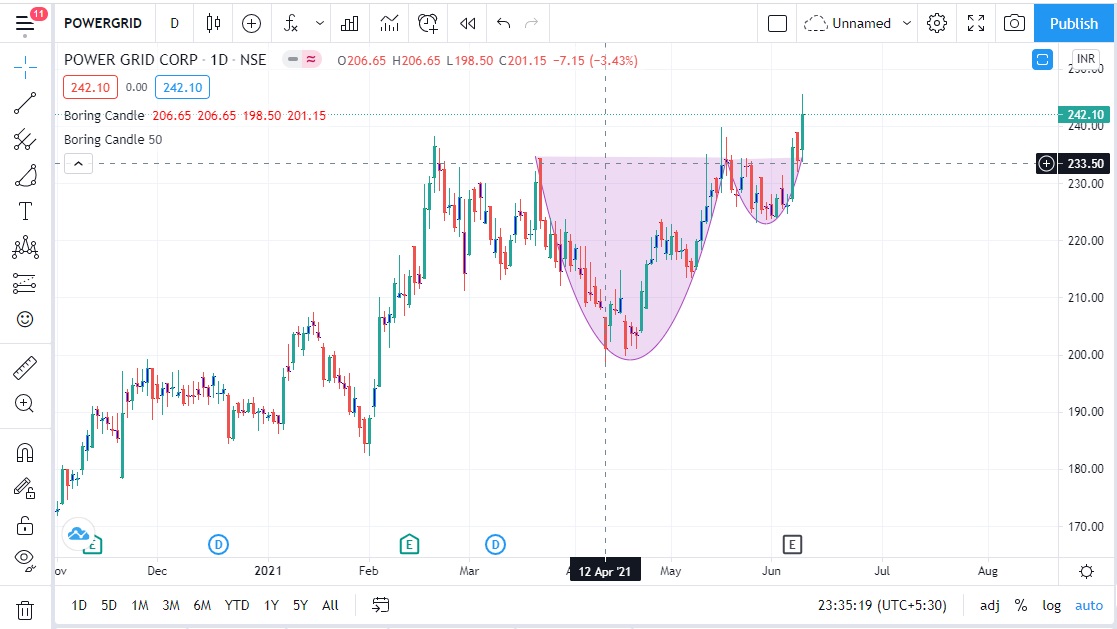1117x629 pixels.
Task: Toggle the log scale option
Action: tap(1051, 605)
